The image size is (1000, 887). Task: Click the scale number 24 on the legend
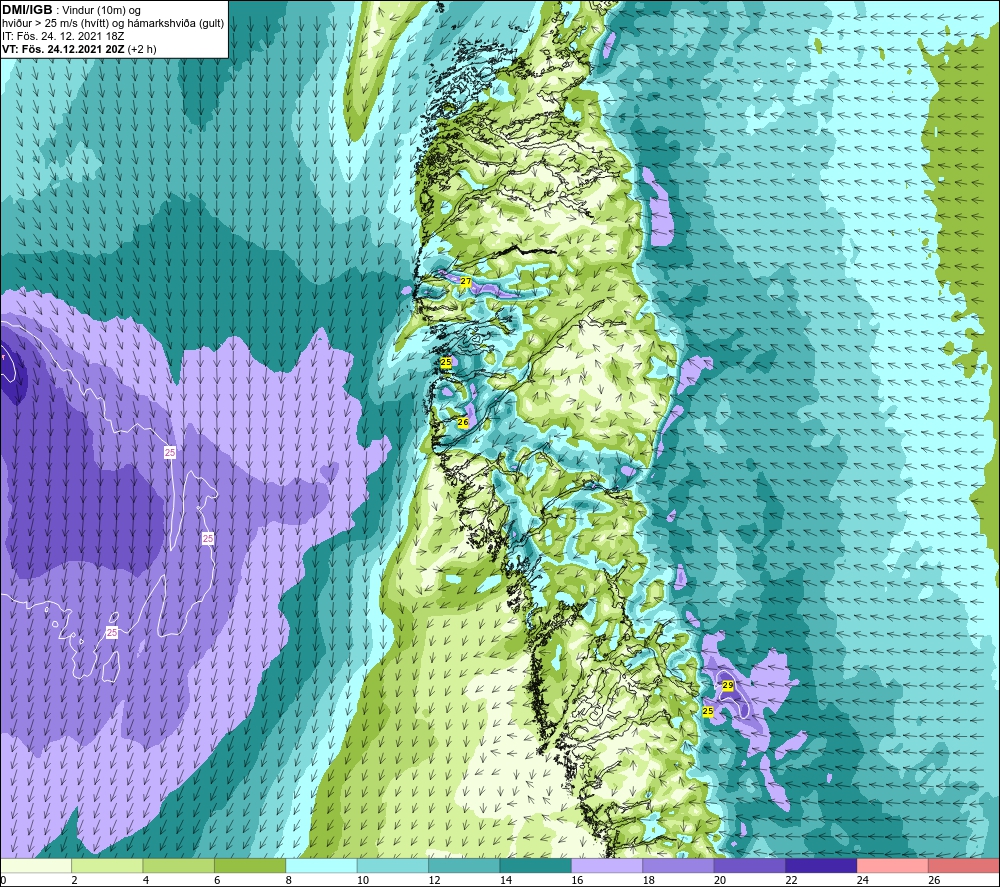click(x=863, y=880)
